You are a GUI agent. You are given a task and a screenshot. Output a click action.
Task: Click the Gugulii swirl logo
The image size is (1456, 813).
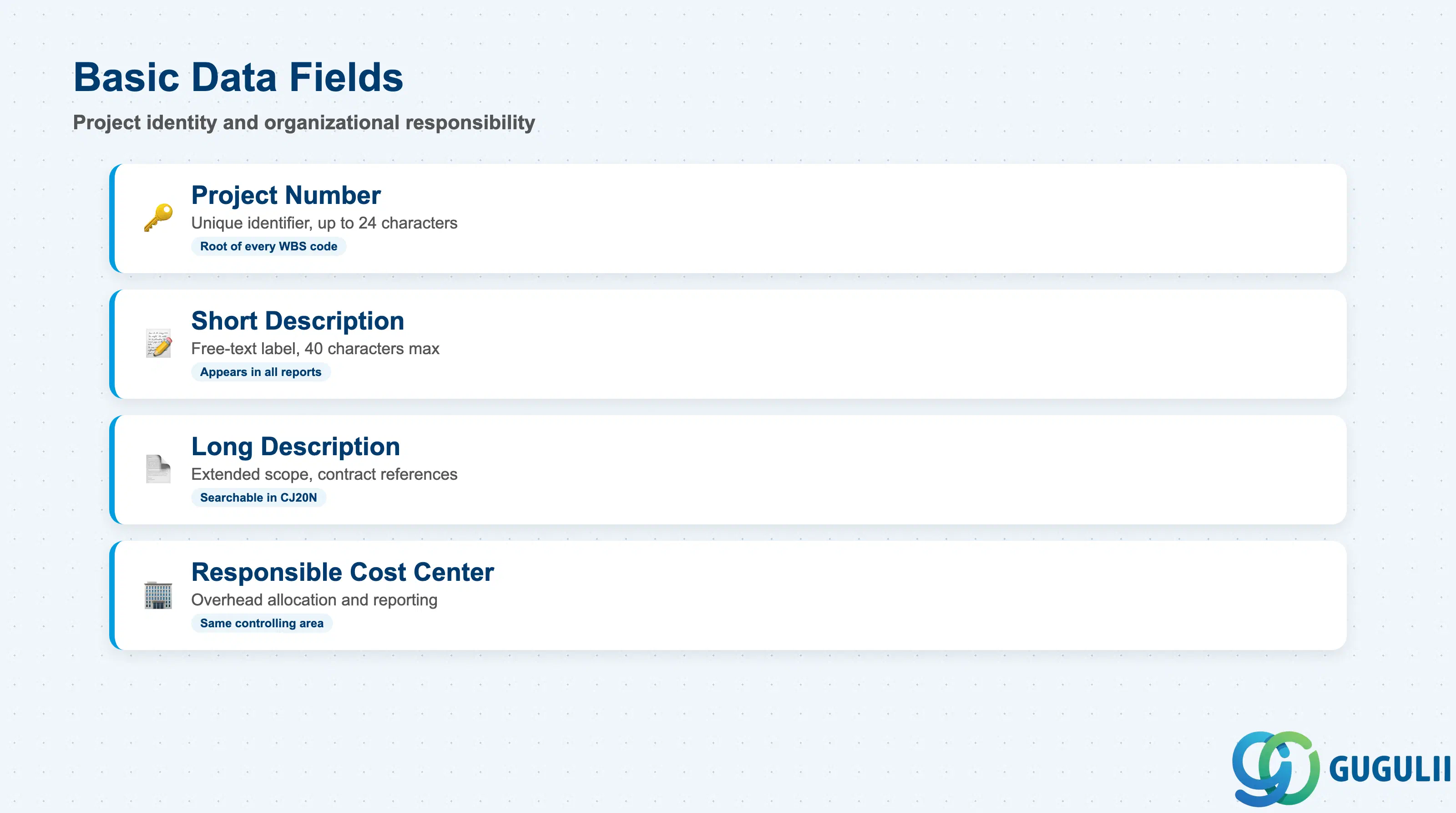1276,768
